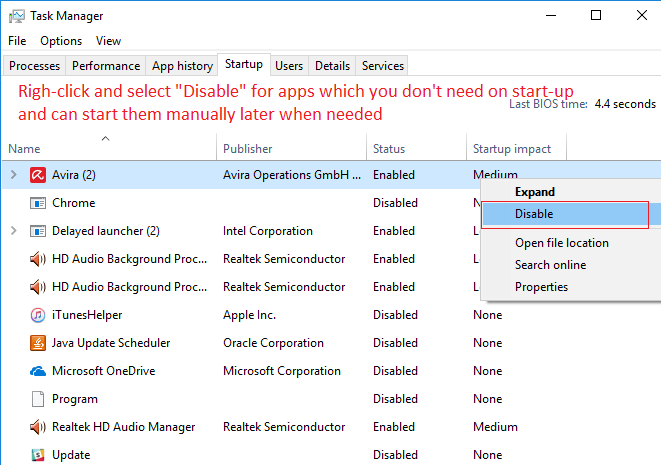
Task: Click the first HD Audio Background speaker icon
Action: point(38,259)
